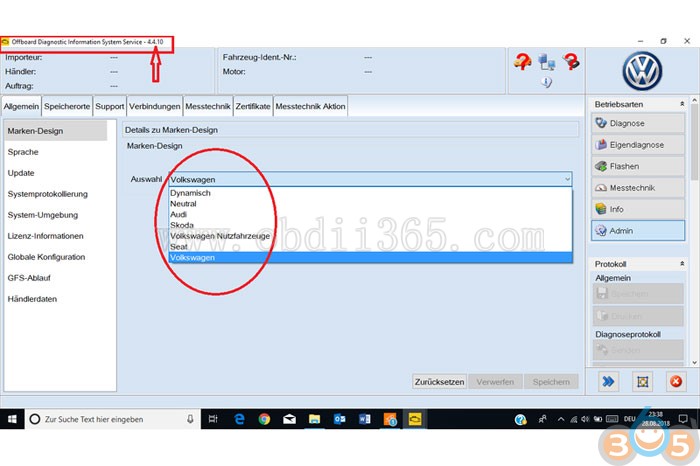
Task: Open the Messtechnik tab
Action: click(x=208, y=106)
